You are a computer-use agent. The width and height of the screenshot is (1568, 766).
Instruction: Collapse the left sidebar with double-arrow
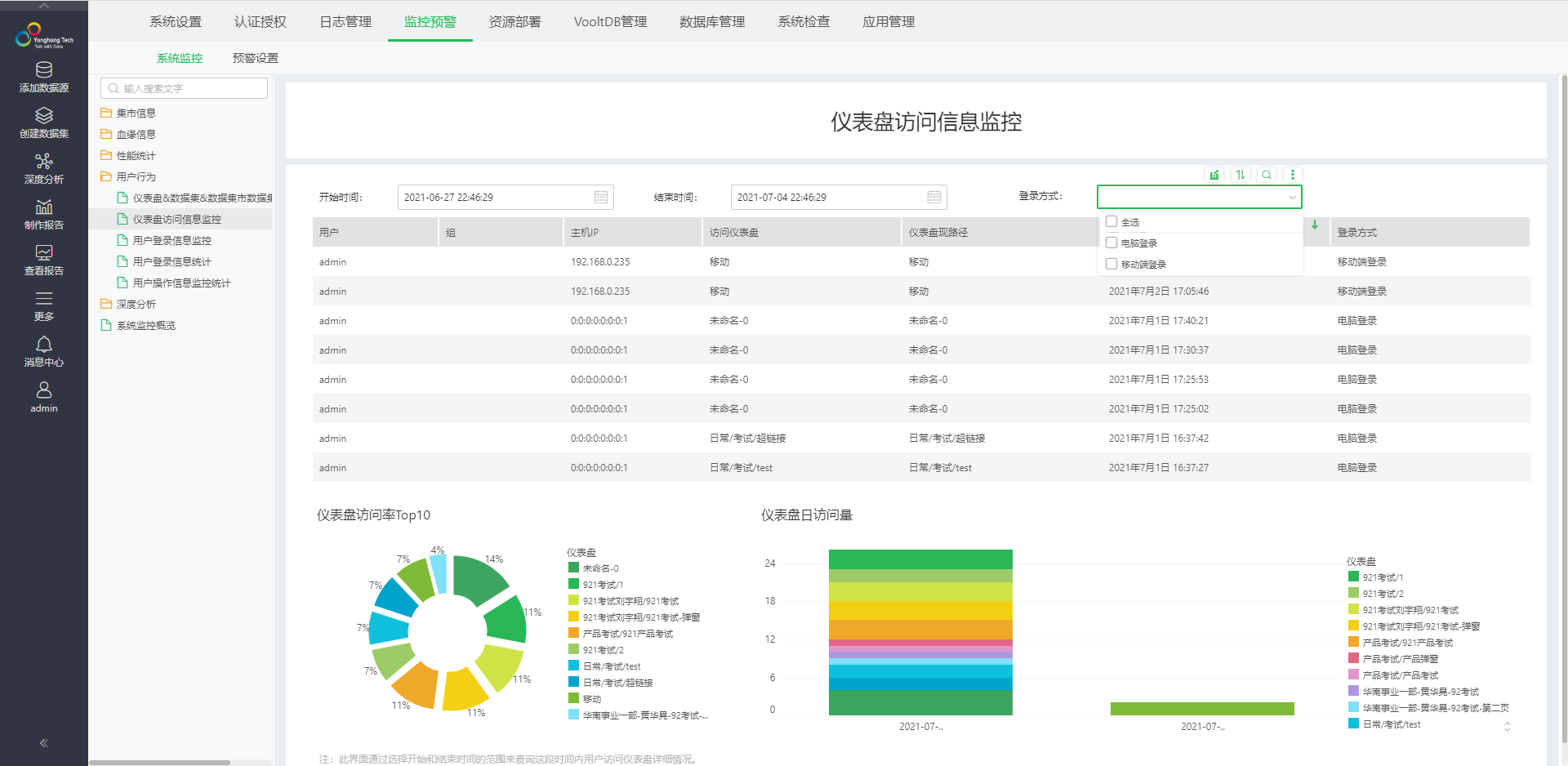click(44, 743)
